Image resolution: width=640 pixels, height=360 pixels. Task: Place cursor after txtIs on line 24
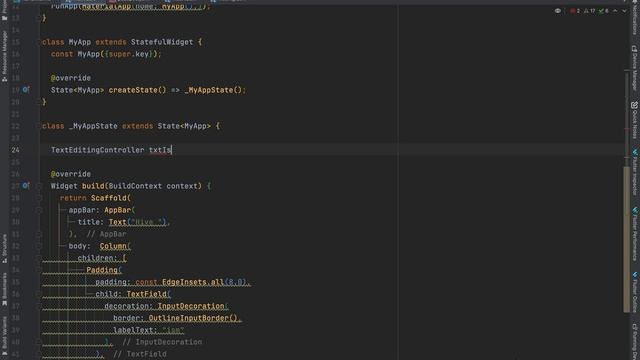172,150
